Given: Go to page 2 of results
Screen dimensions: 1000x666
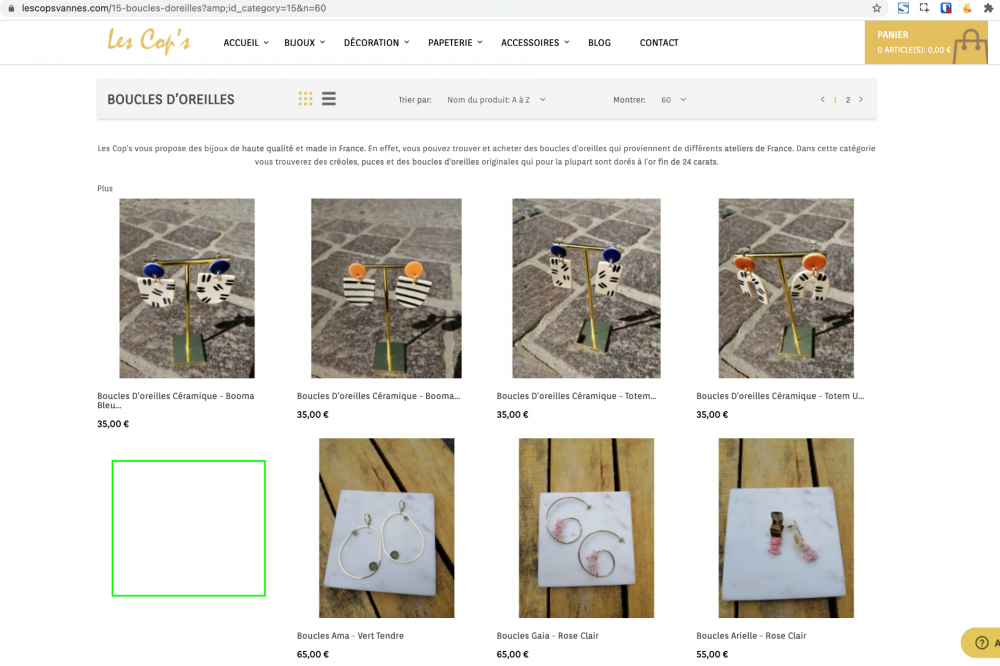Looking at the screenshot, I should 848,100.
